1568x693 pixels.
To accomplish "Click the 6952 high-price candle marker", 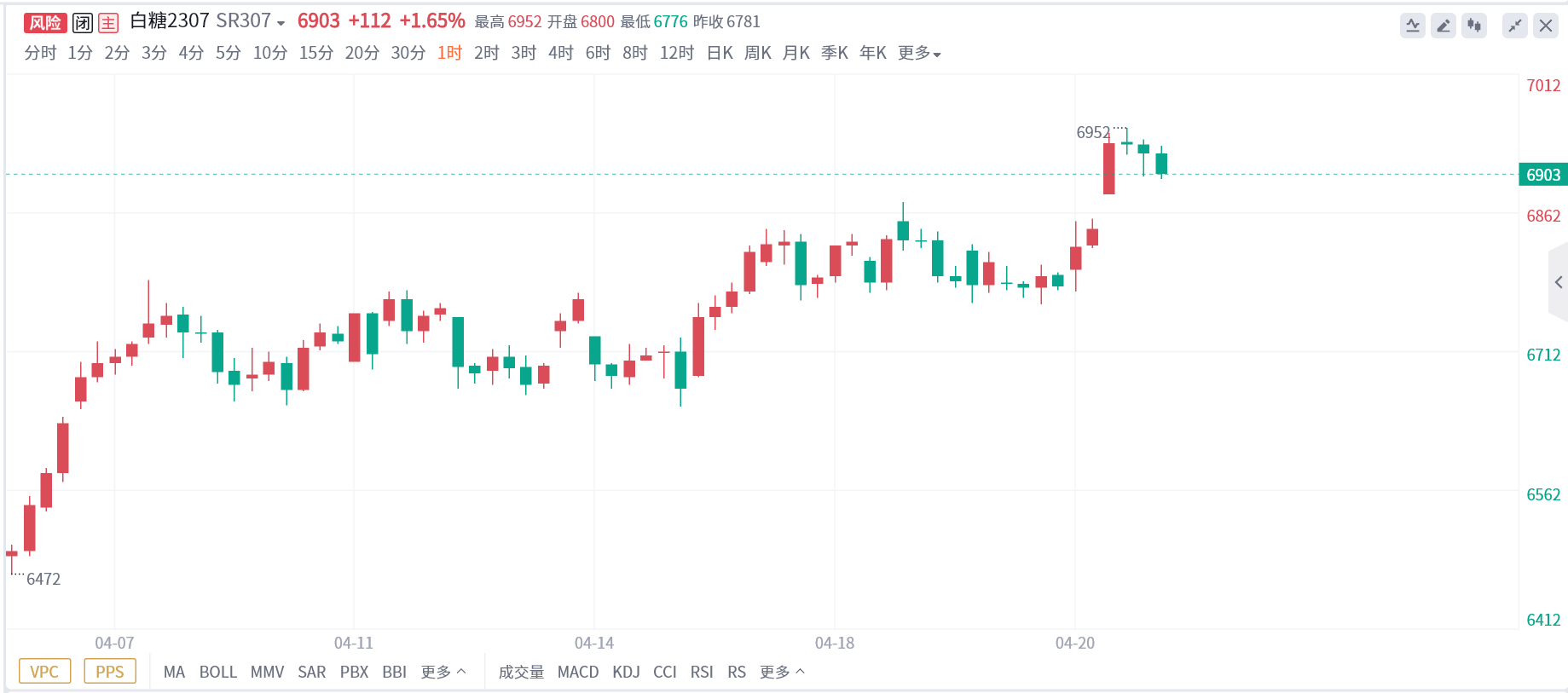I will [x=1093, y=132].
